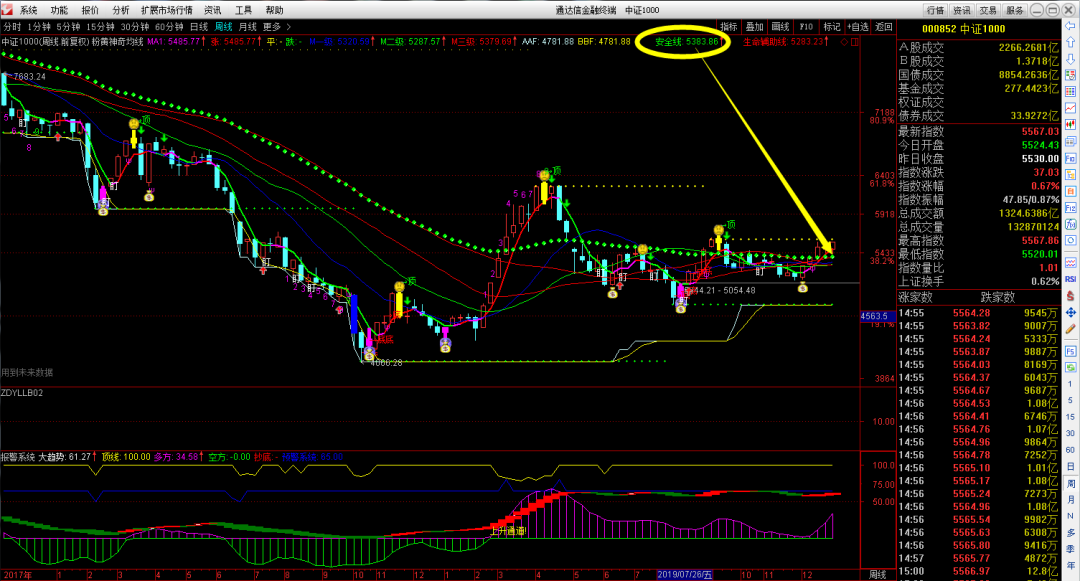Select the pencil drawing tool icon

pos(1070,329)
